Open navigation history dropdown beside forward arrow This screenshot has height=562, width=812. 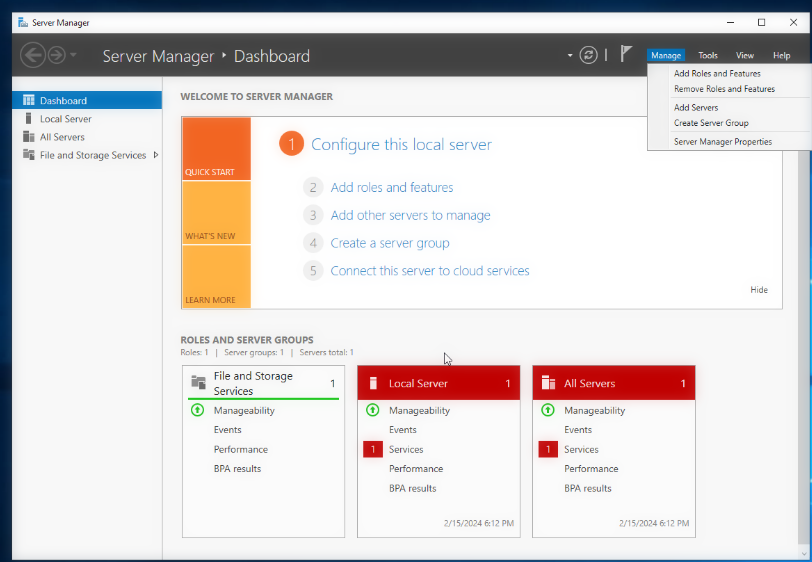click(73, 55)
